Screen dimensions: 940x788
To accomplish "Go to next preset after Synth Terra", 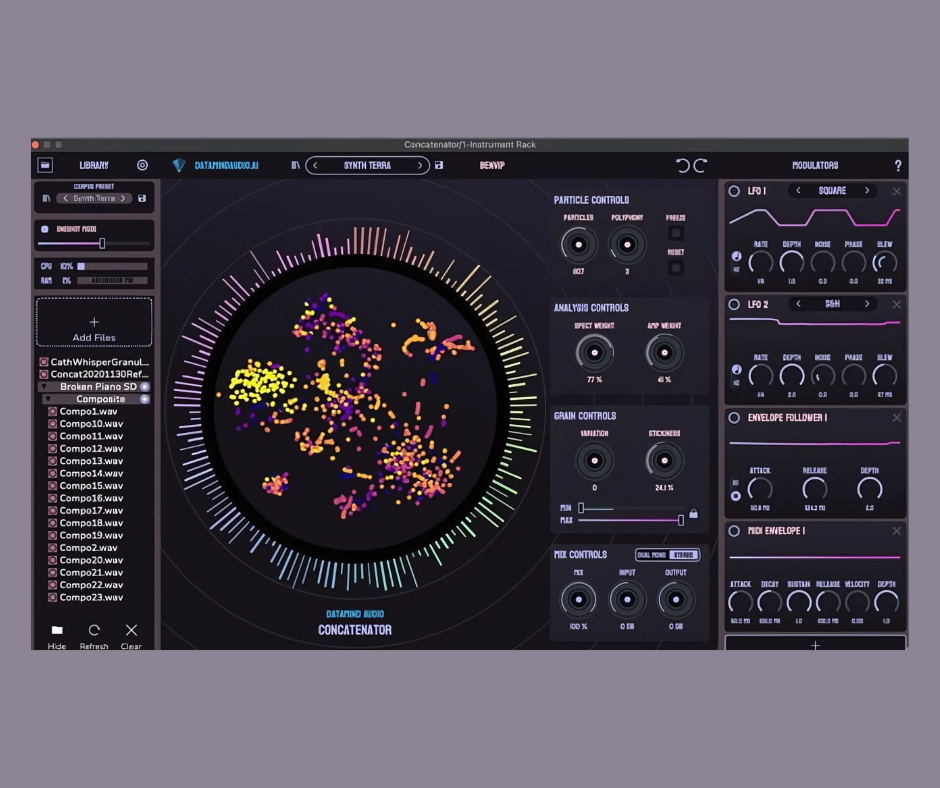I will tap(420, 165).
